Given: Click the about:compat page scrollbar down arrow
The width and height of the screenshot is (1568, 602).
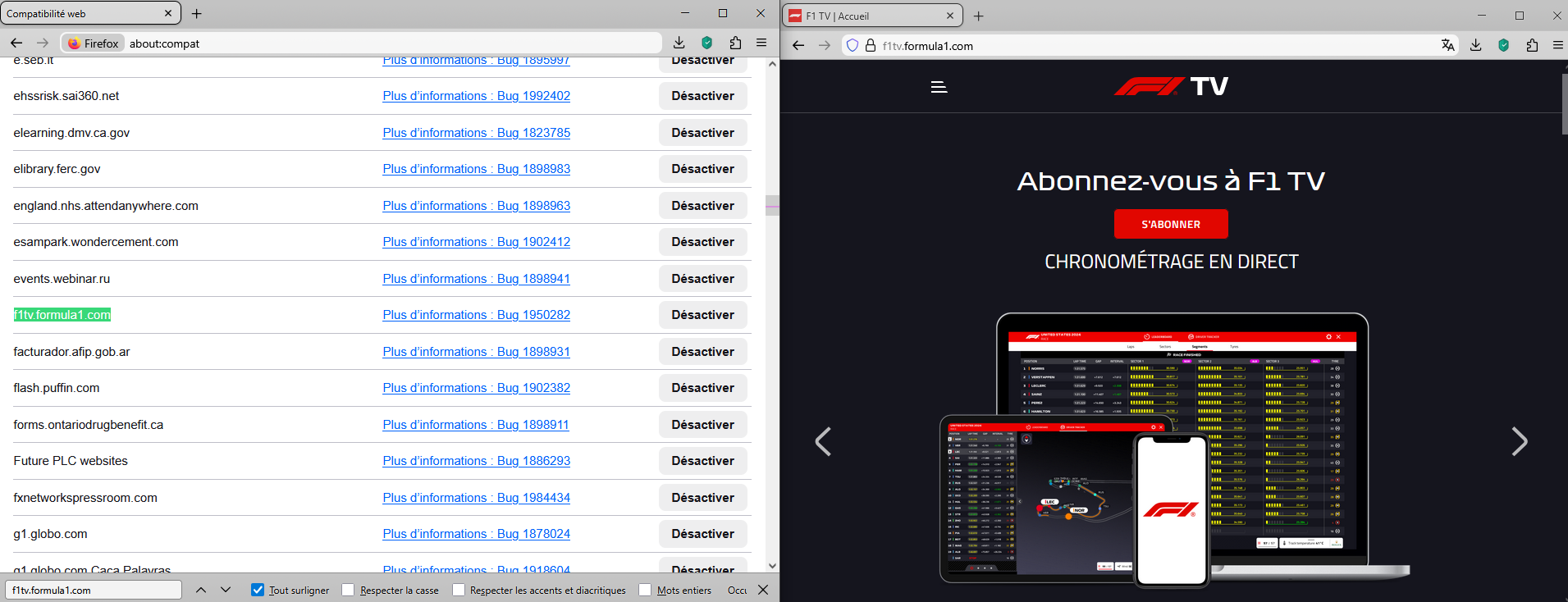Looking at the screenshot, I should point(772,565).
